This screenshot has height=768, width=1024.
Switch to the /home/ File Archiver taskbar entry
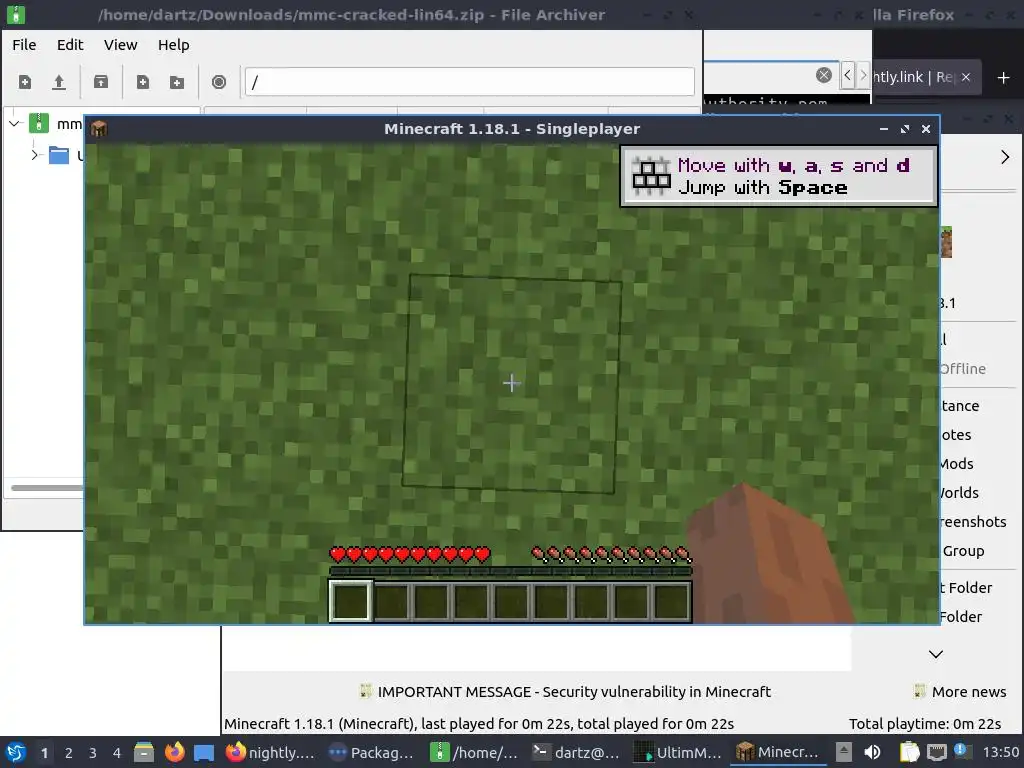(474, 752)
